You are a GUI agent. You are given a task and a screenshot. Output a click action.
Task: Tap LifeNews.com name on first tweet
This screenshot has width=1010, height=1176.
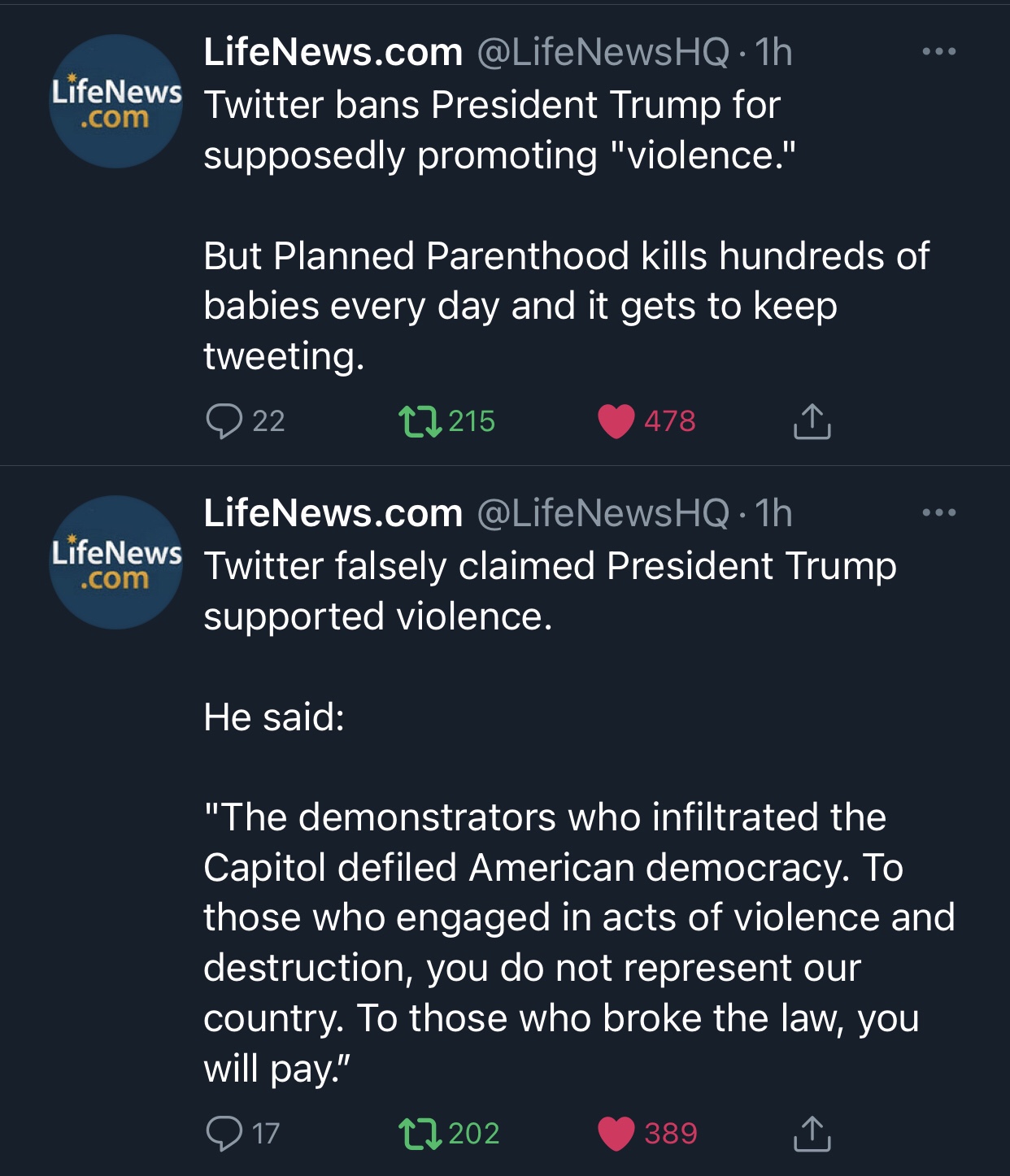pos(333,52)
